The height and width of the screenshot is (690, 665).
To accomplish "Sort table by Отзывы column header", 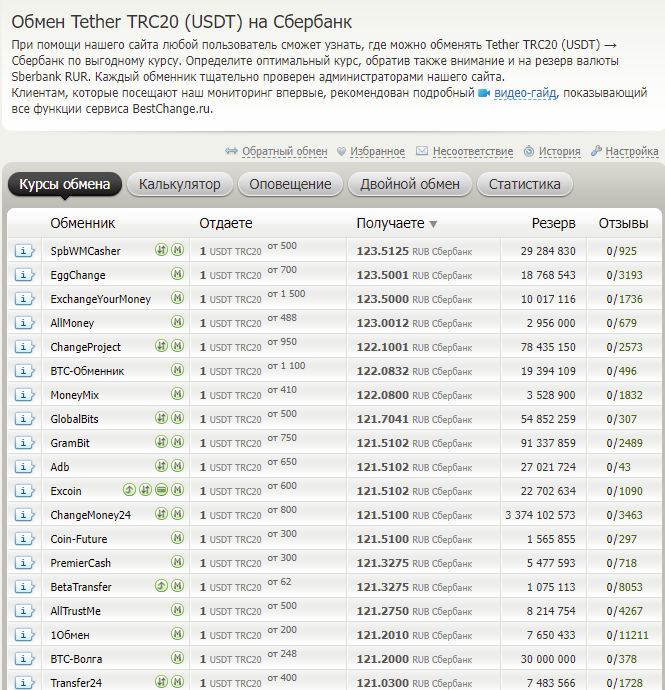I will [623, 223].
